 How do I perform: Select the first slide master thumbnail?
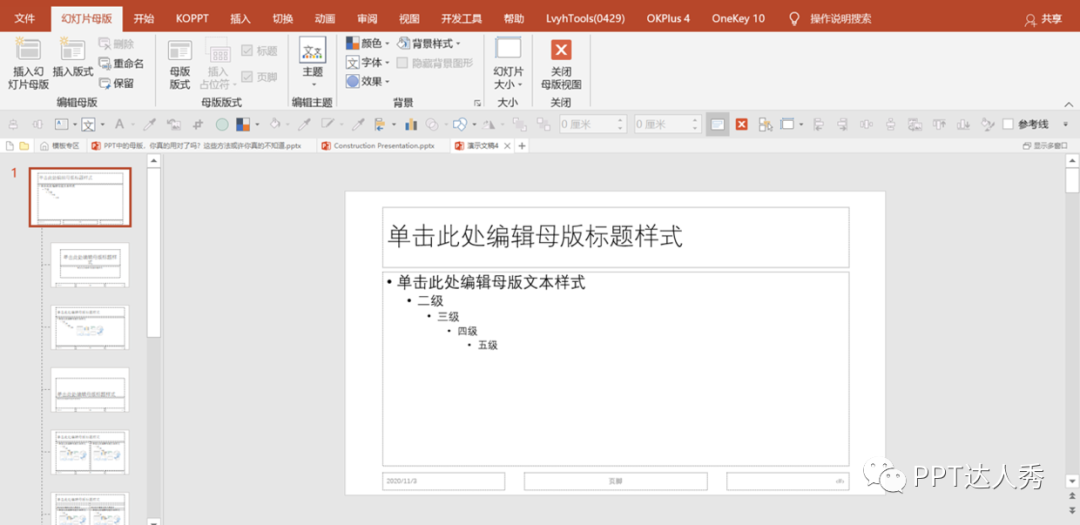point(80,197)
